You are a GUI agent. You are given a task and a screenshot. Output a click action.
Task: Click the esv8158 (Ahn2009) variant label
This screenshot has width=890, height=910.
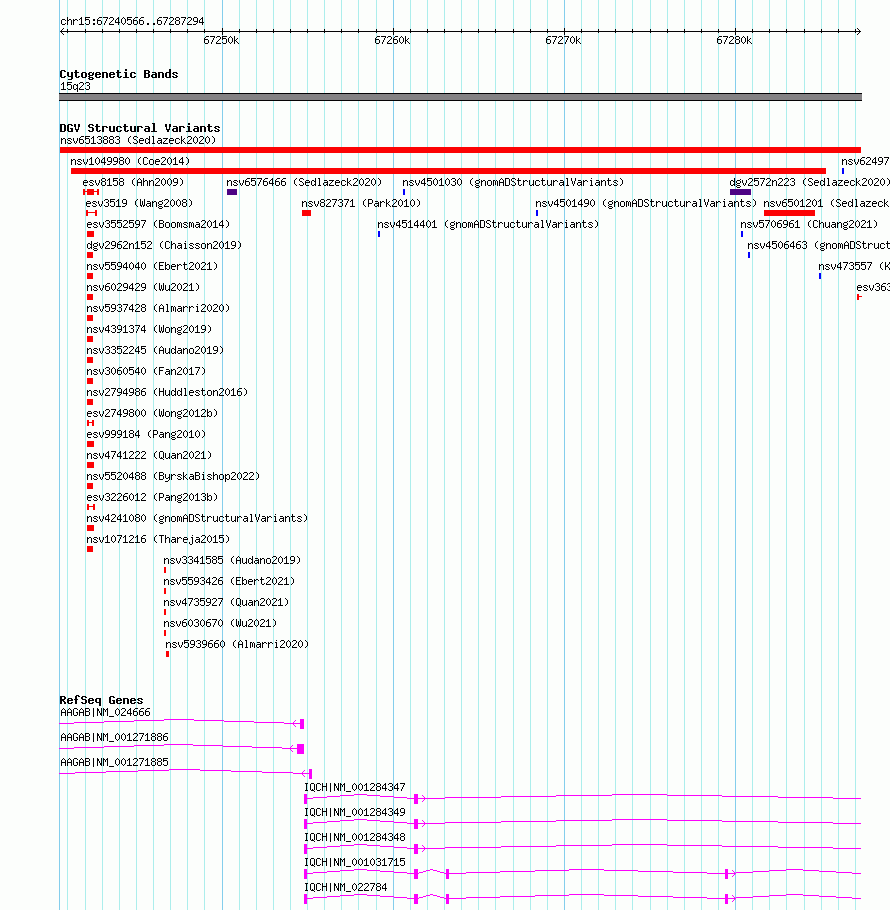(x=133, y=182)
